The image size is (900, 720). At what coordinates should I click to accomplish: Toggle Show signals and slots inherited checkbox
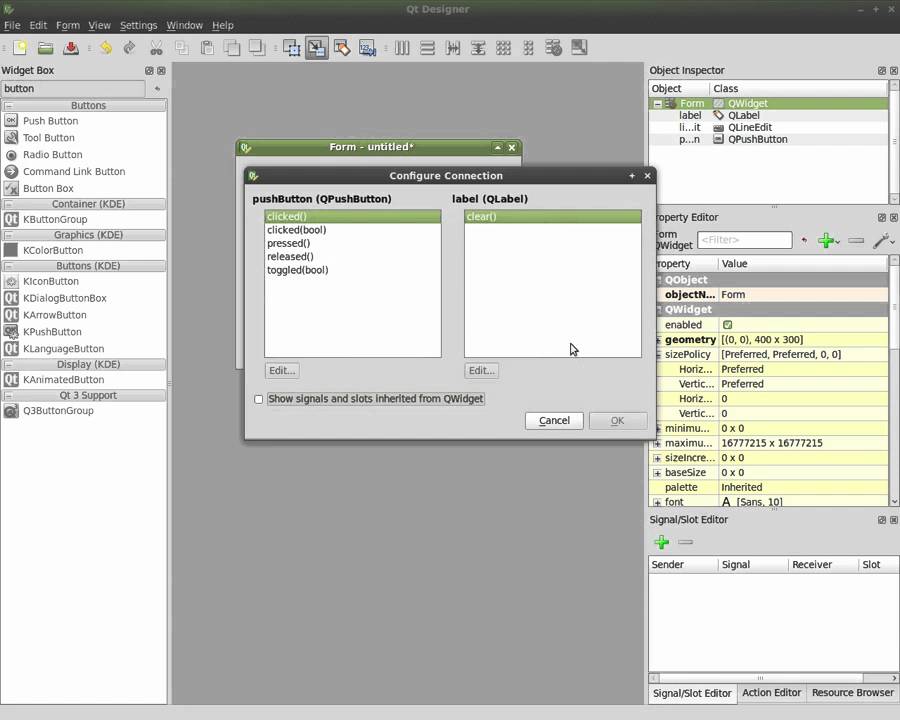pyautogui.click(x=259, y=399)
